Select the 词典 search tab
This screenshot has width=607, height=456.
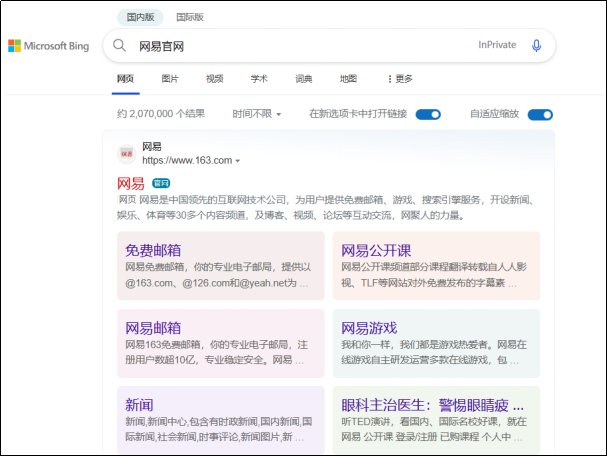(304, 79)
